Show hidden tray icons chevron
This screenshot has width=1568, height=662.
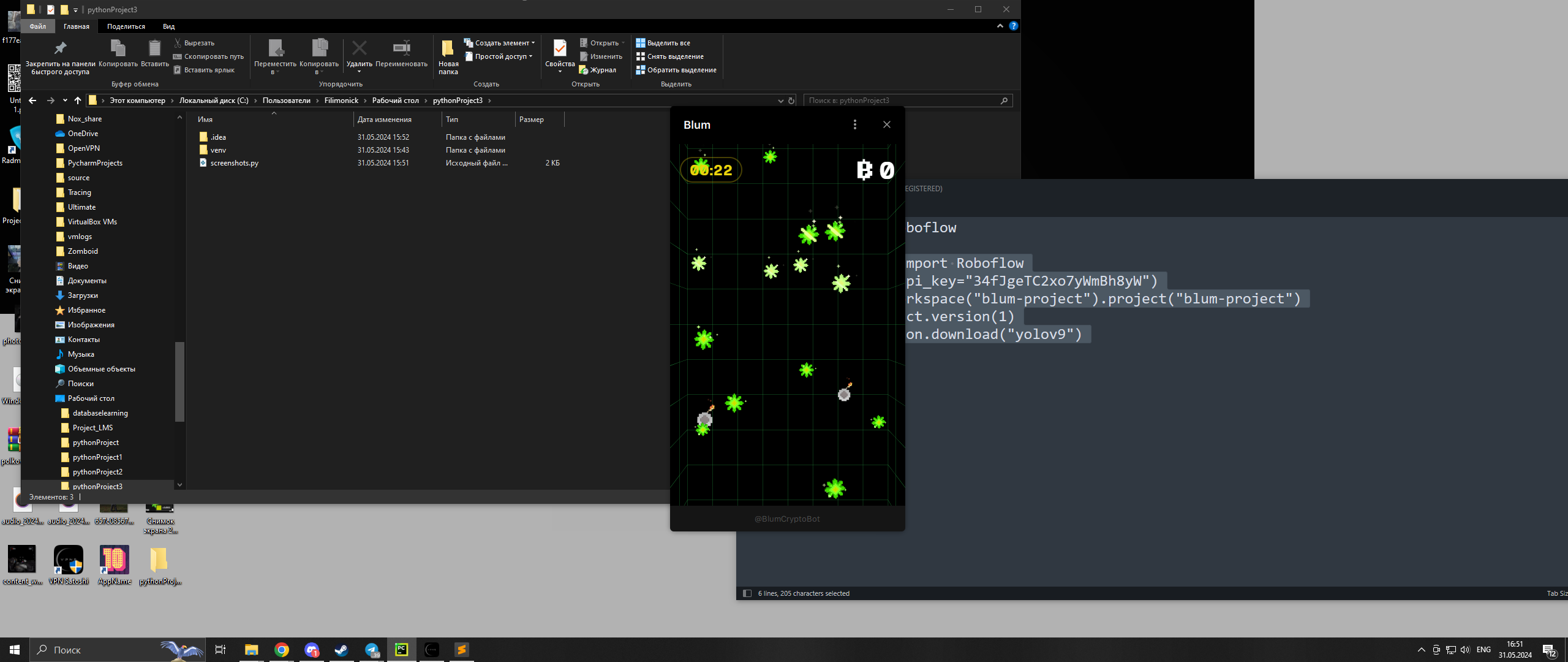pos(1422,650)
